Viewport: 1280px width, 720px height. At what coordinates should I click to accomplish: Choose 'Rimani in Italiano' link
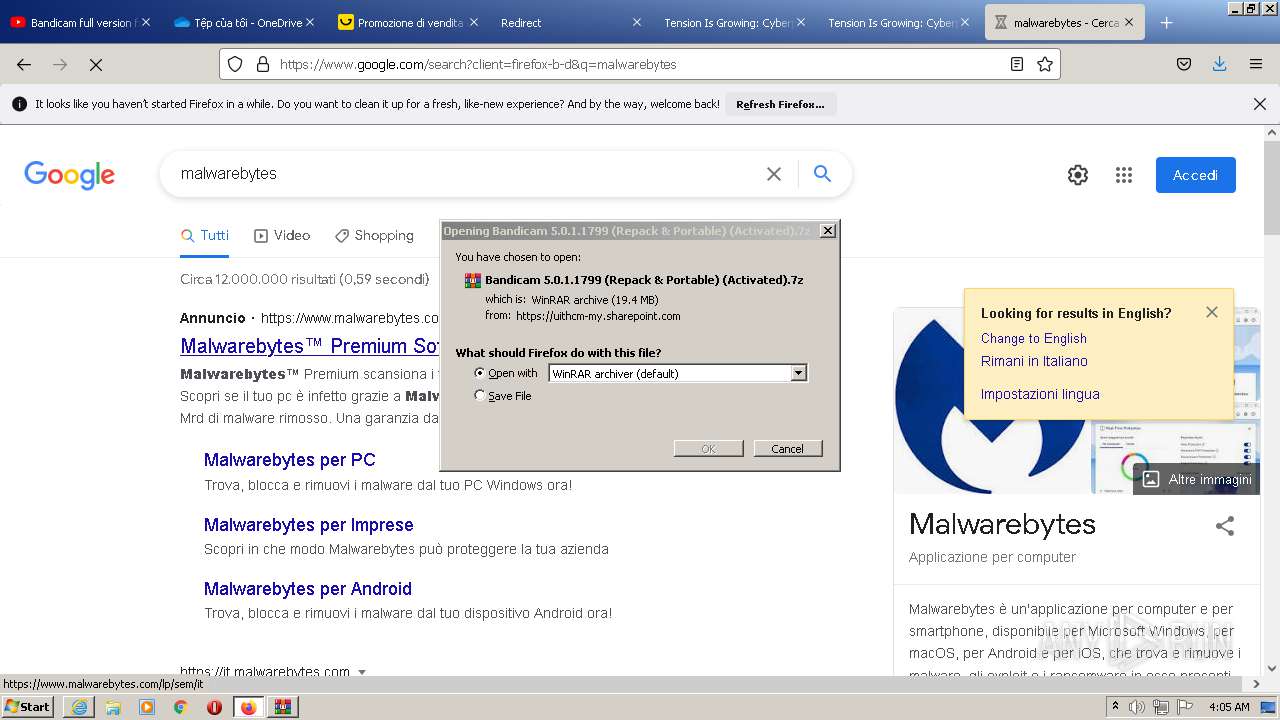1034,361
